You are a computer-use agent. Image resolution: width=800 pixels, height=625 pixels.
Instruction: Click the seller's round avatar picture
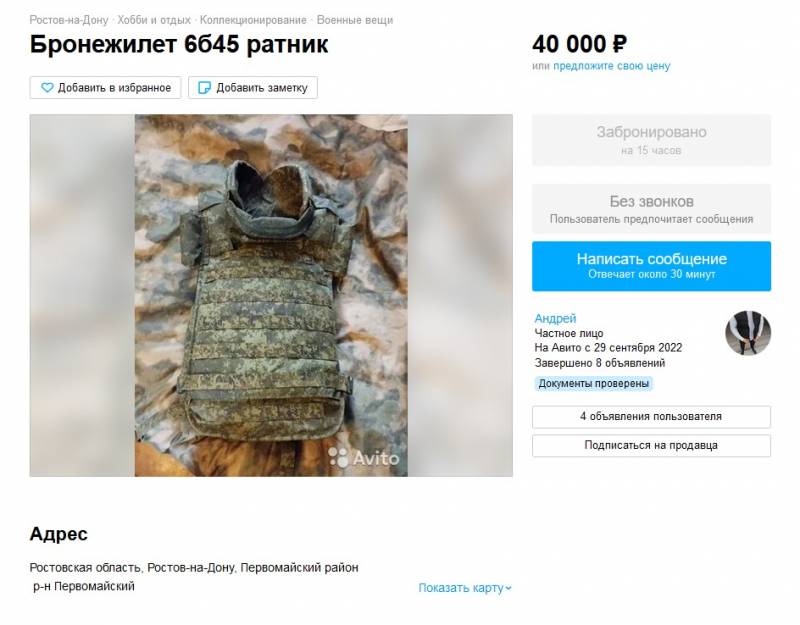tap(748, 333)
